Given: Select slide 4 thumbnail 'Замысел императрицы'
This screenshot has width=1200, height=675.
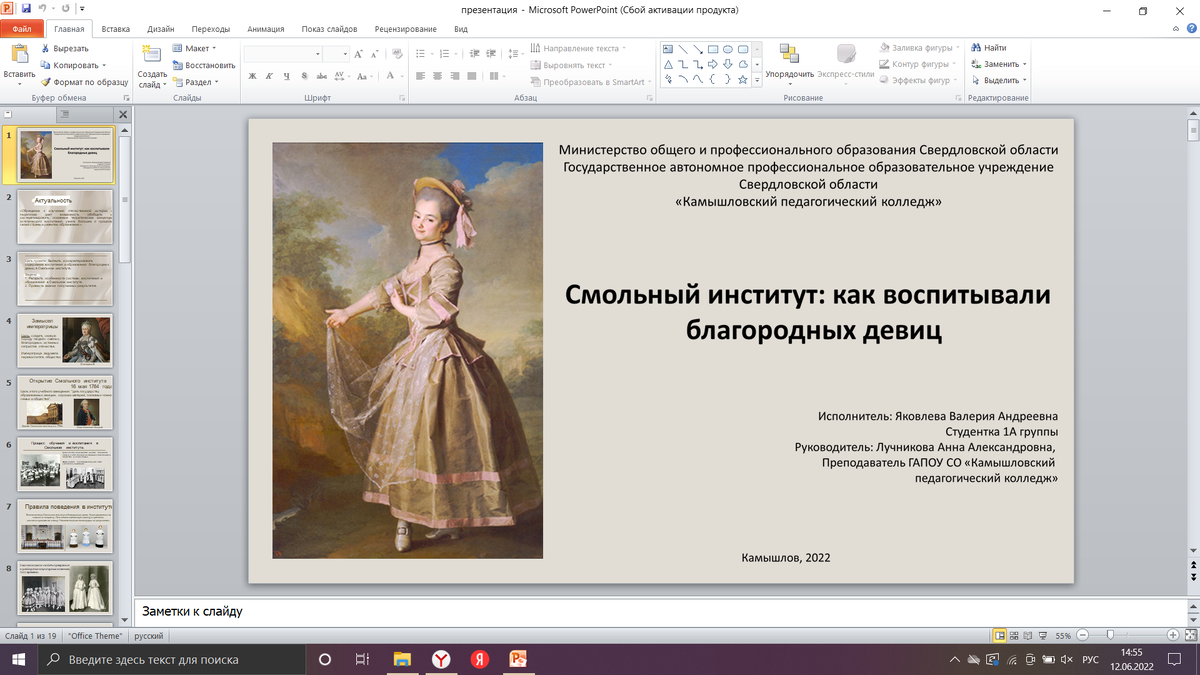Looking at the screenshot, I should 65,341.
